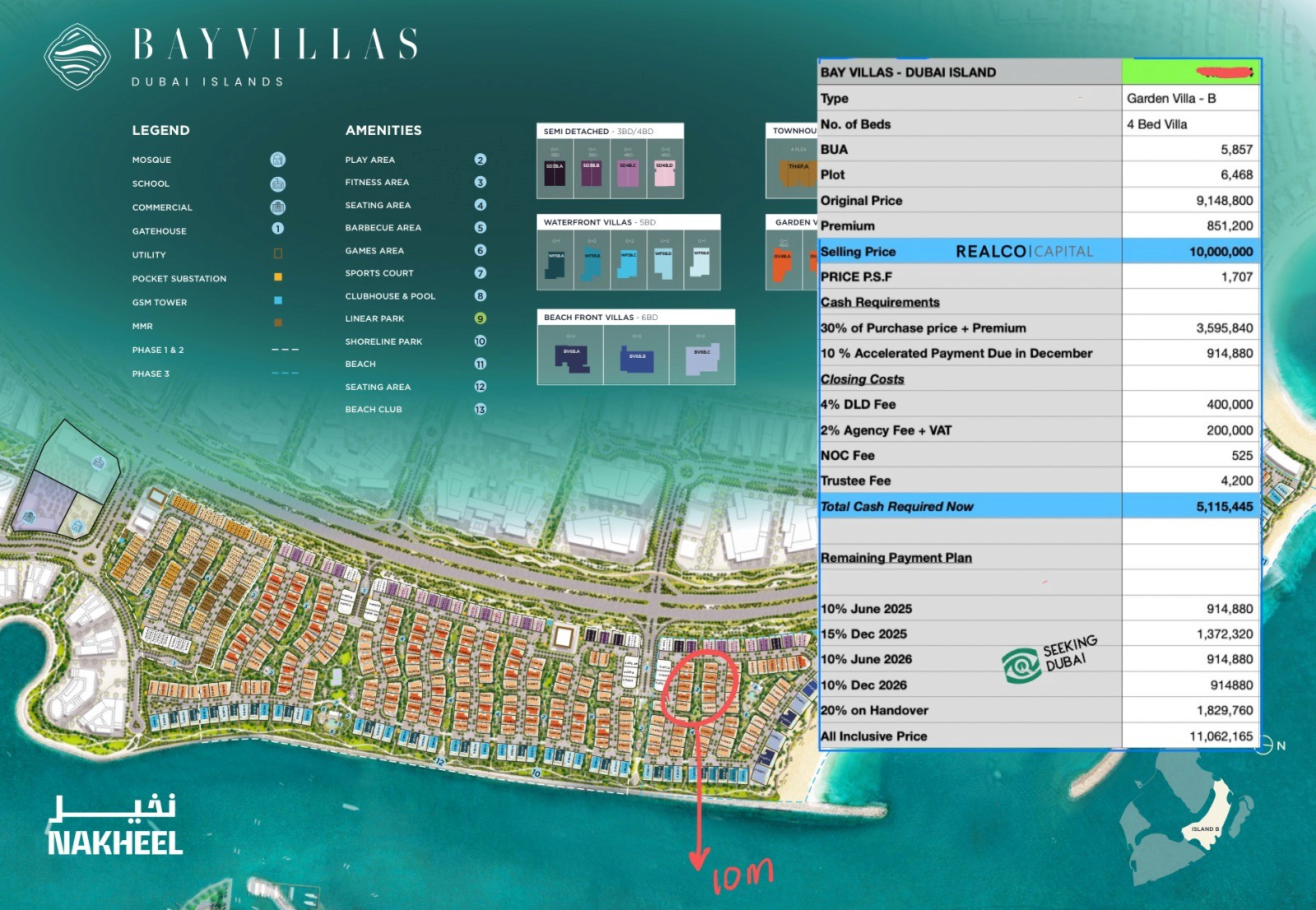Select the WF5B.C waterfront villa floorplan
1316x910 pixels.
click(628, 264)
